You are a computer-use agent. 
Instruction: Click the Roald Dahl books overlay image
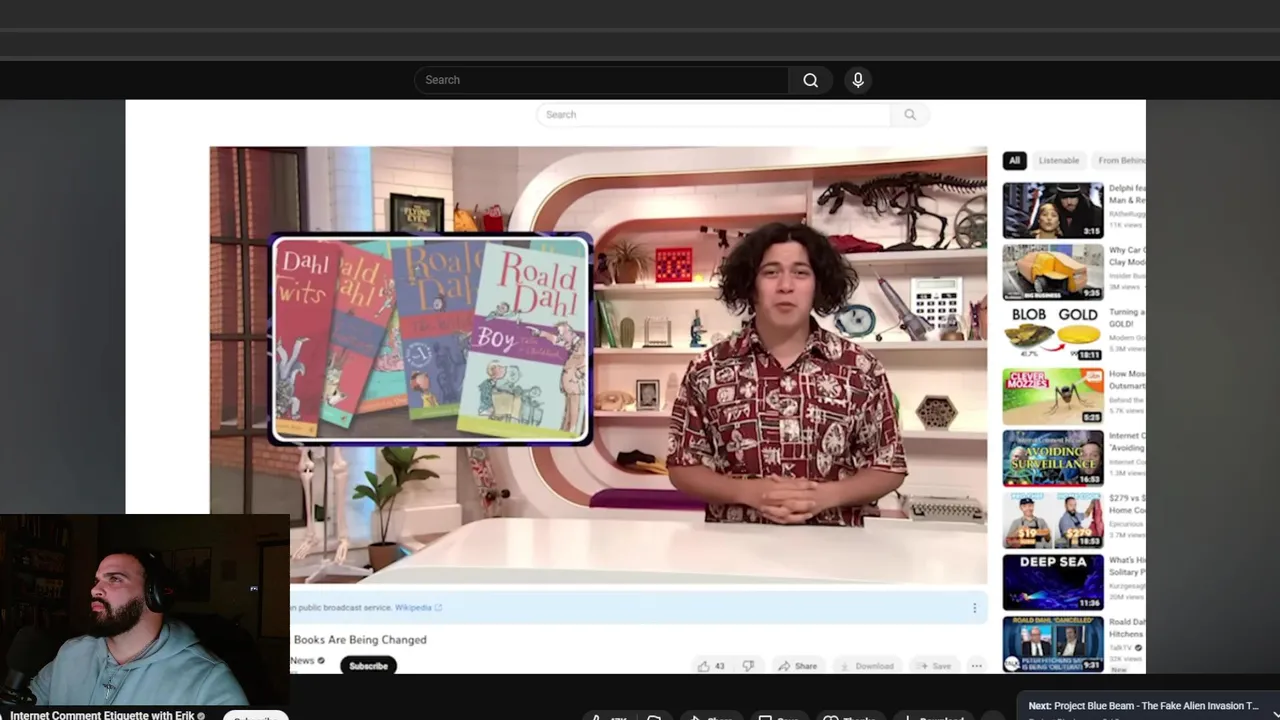[x=431, y=339]
